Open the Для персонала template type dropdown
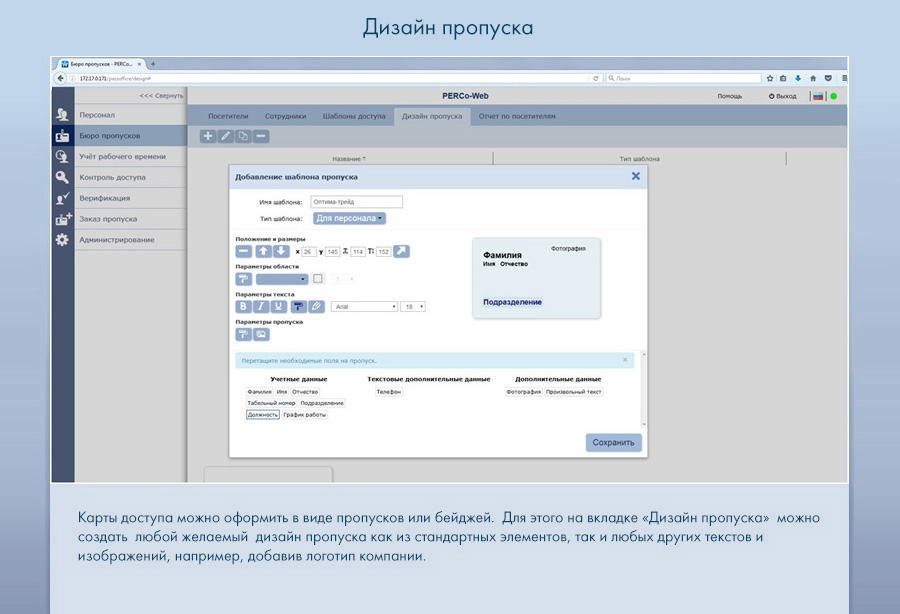The image size is (900, 614). pyautogui.click(x=350, y=218)
